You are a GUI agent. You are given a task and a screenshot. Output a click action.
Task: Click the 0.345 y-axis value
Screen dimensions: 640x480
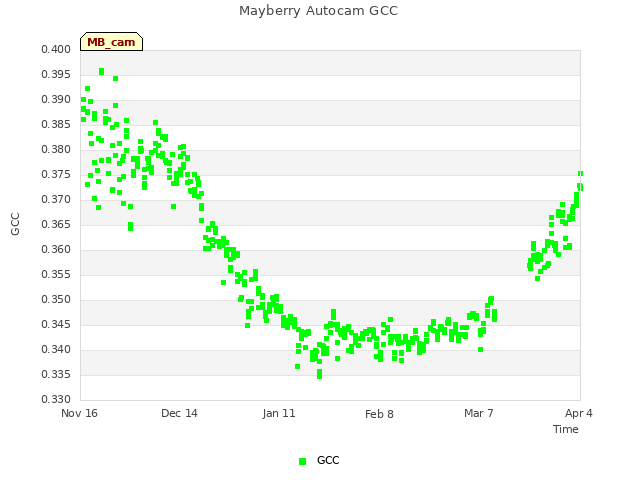pos(56,324)
